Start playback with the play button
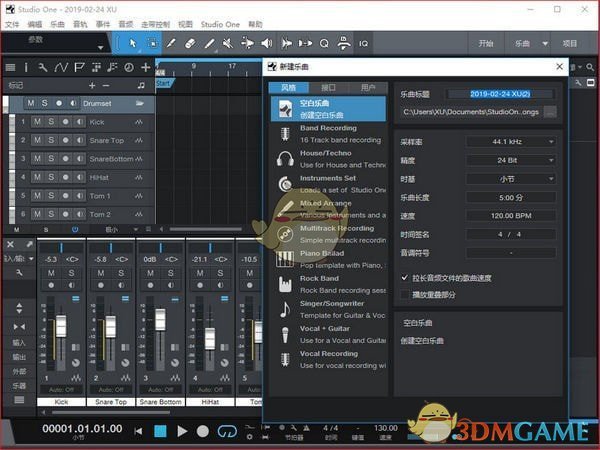 point(182,431)
